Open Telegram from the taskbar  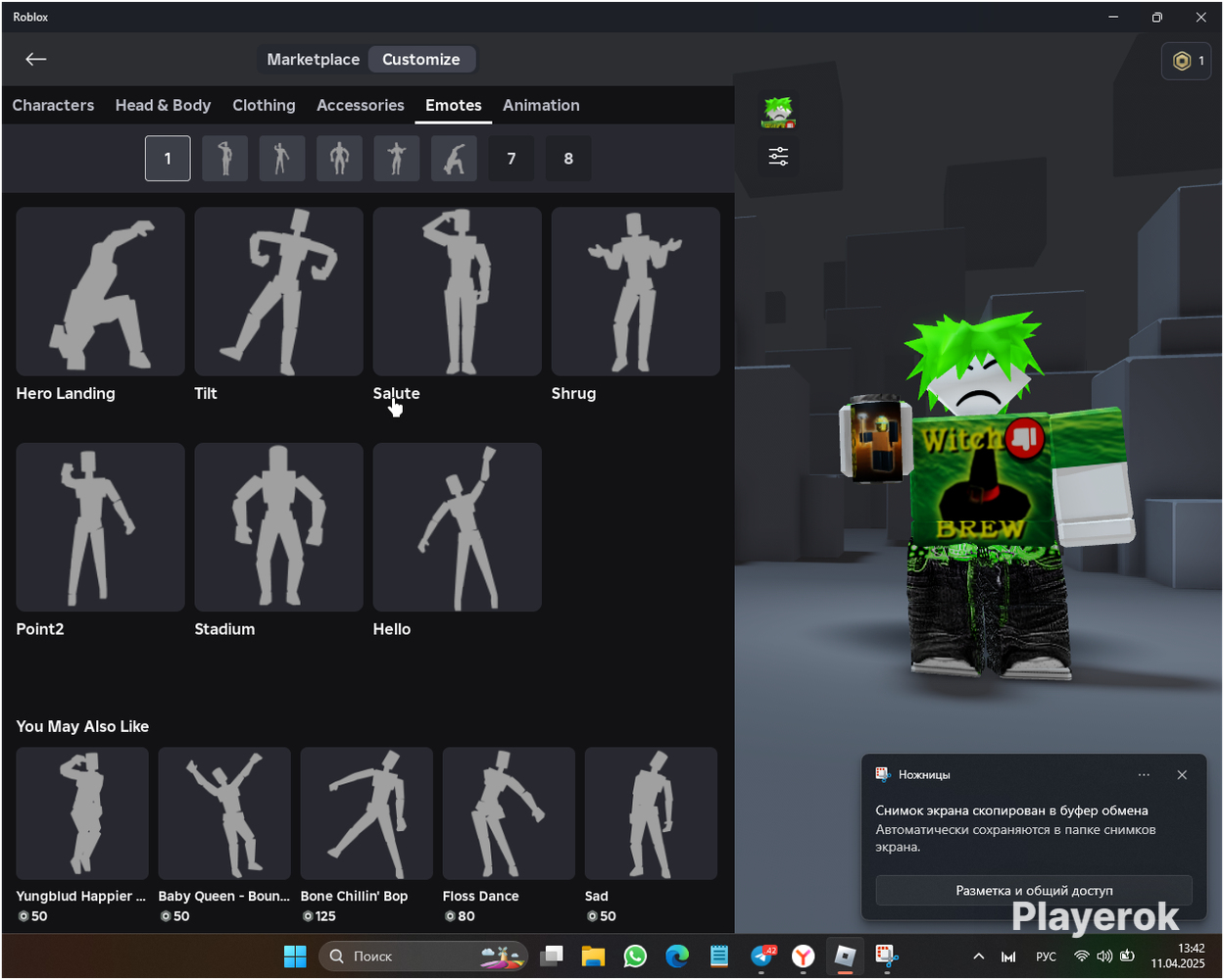761,955
